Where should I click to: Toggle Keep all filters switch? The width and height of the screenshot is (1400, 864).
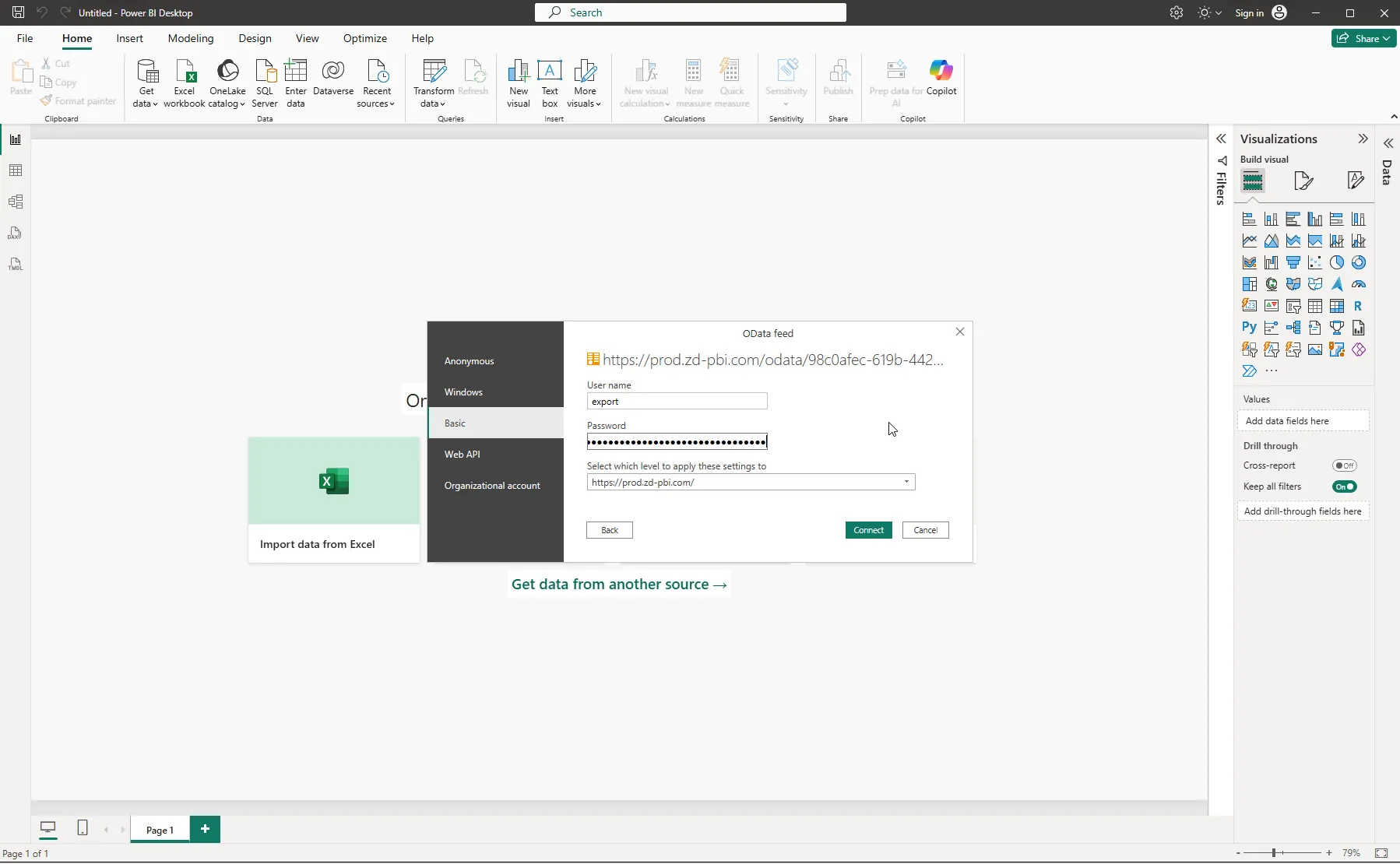(x=1345, y=486)
